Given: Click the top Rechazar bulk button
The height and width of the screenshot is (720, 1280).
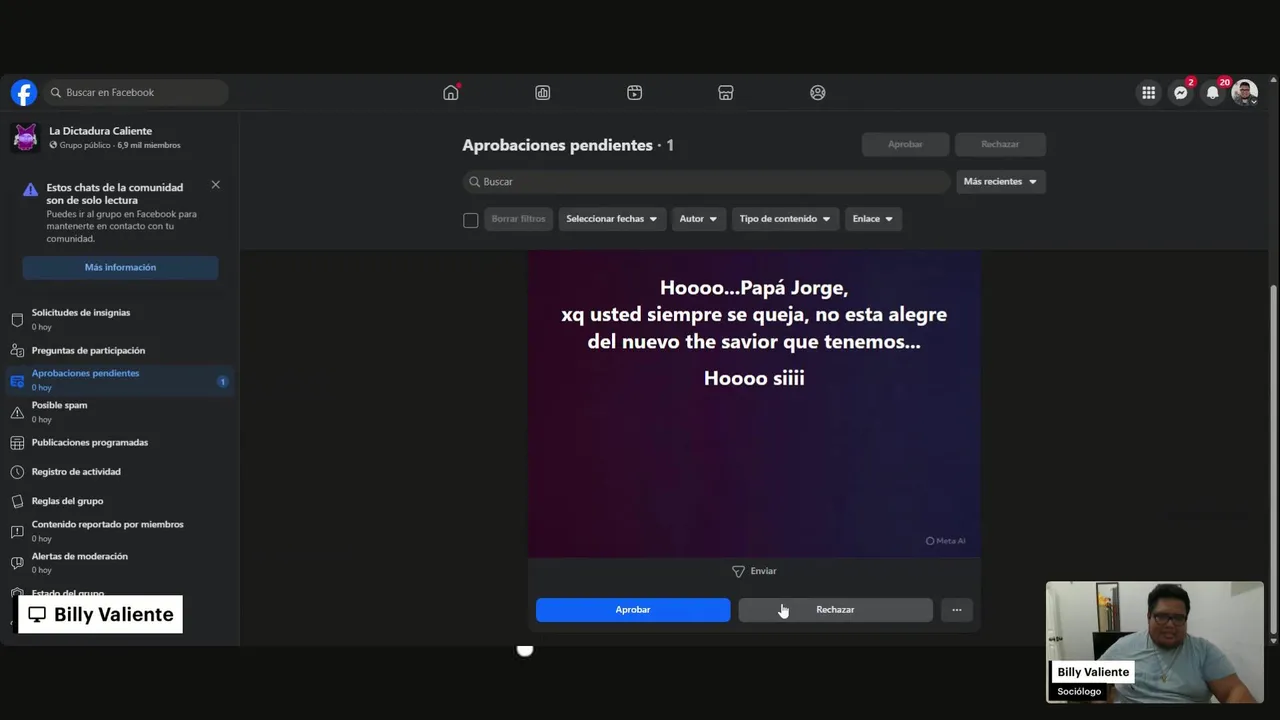Looking at the screenshot, I should coord(1000,144).
